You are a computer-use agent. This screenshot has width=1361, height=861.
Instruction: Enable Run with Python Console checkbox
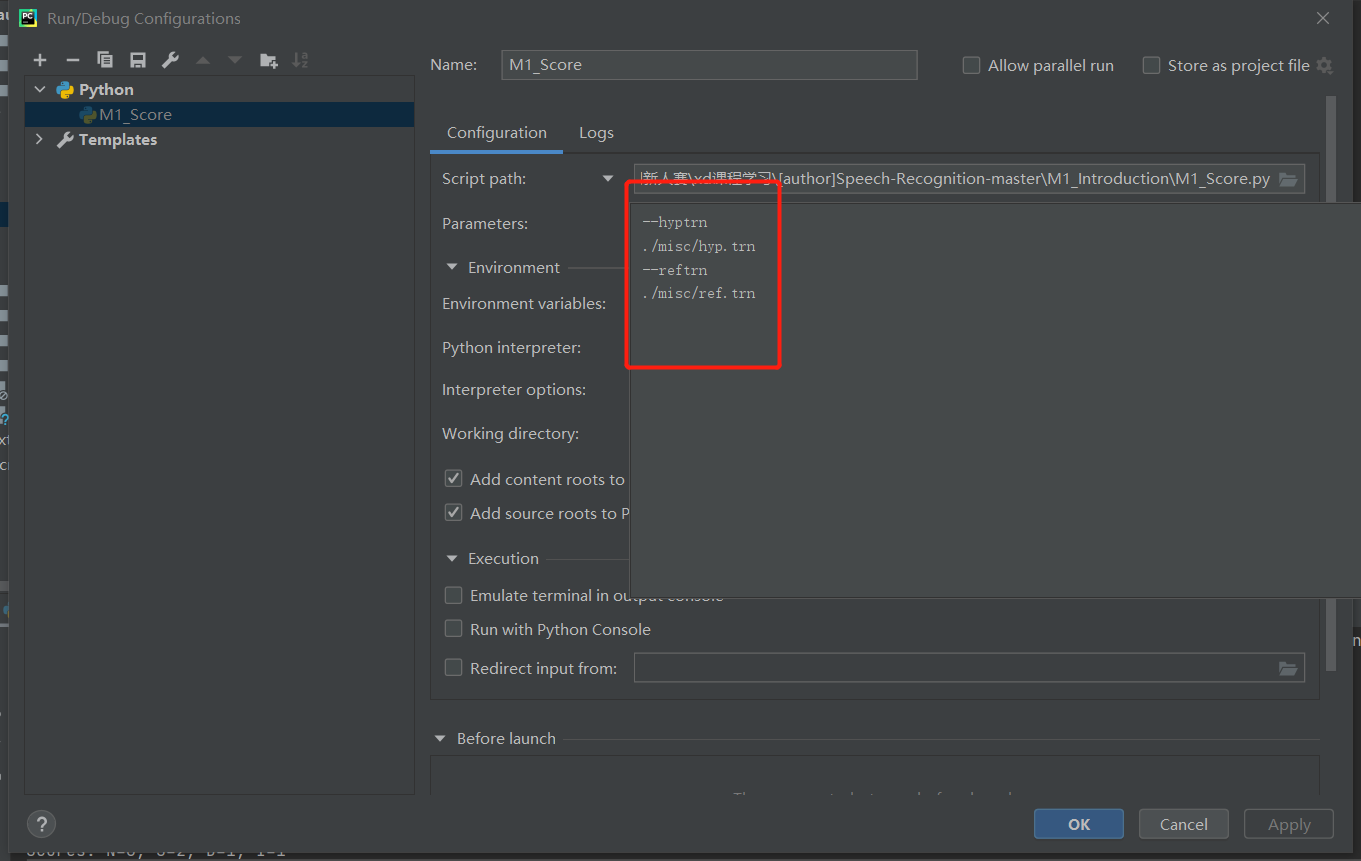click(453, 629)
